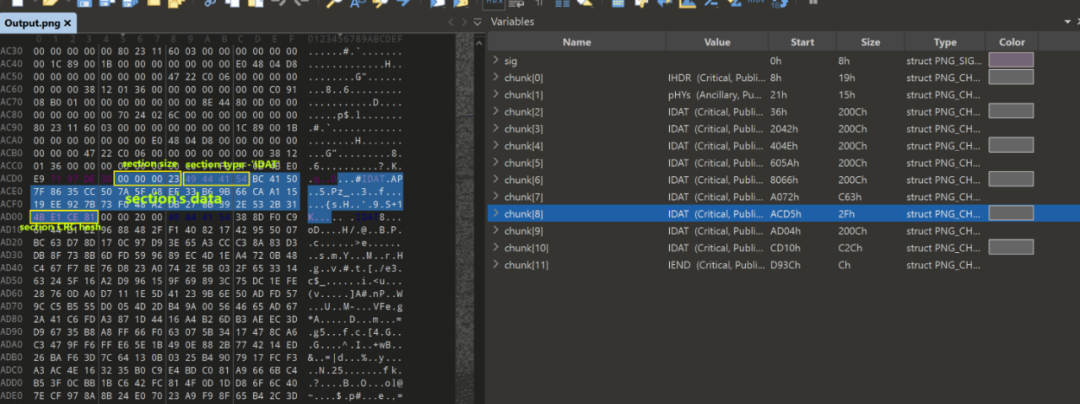Pick the color swatch for chunk[2]
Image resolution: width=1080 pixels, height=404 pixels.
pos(1011,111)
